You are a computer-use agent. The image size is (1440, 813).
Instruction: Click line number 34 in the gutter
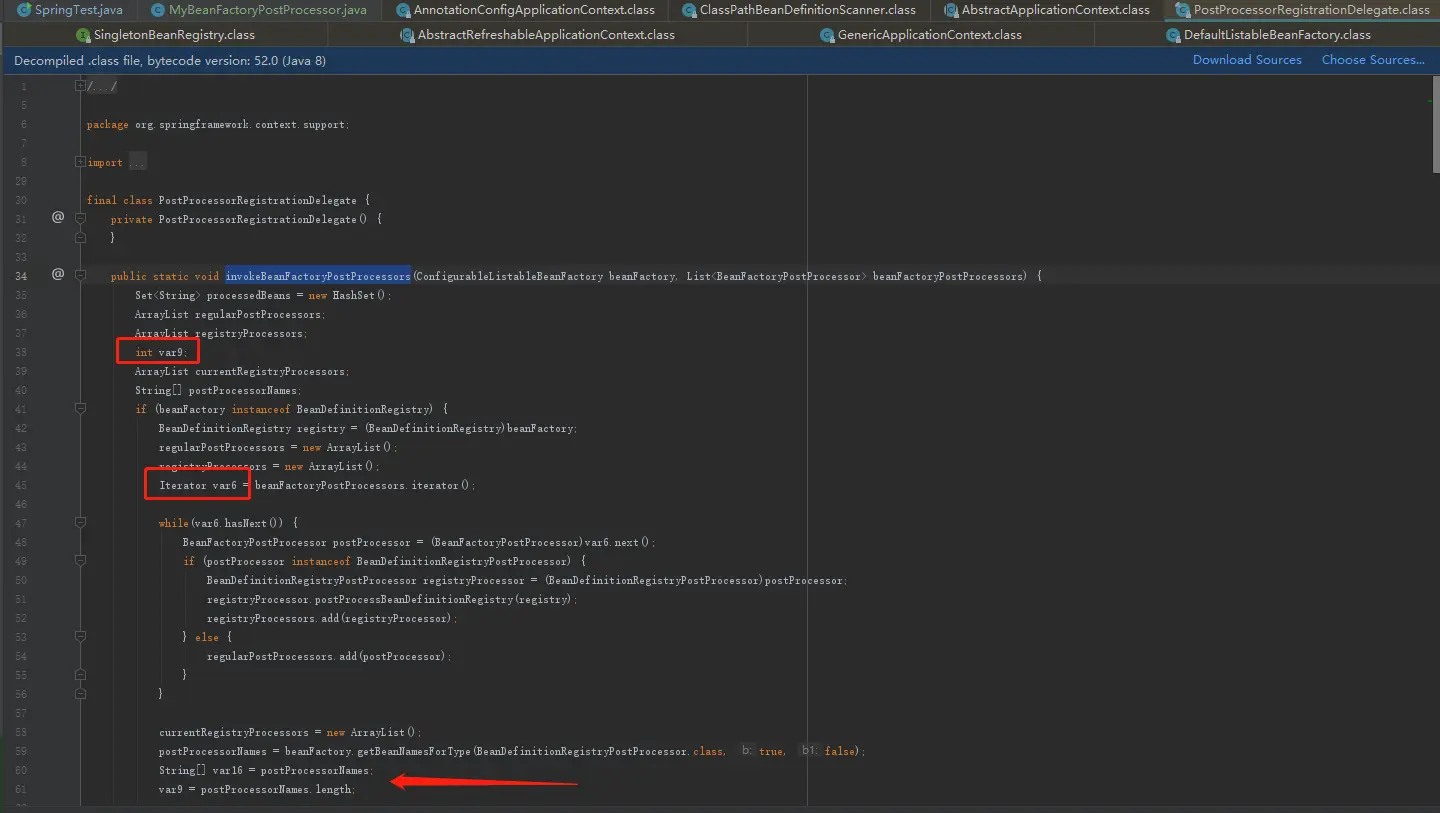21,276
